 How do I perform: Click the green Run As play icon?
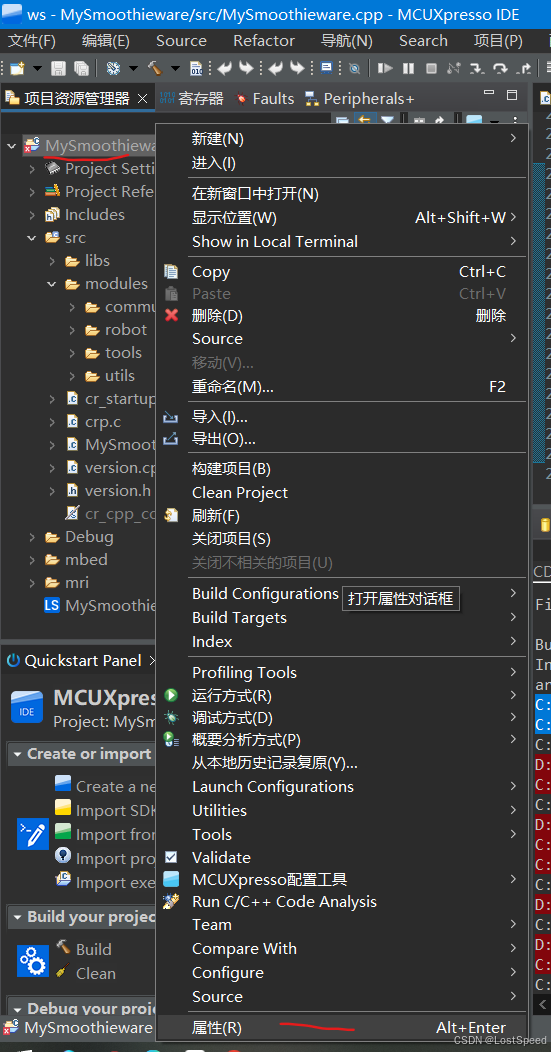point(172,696)
